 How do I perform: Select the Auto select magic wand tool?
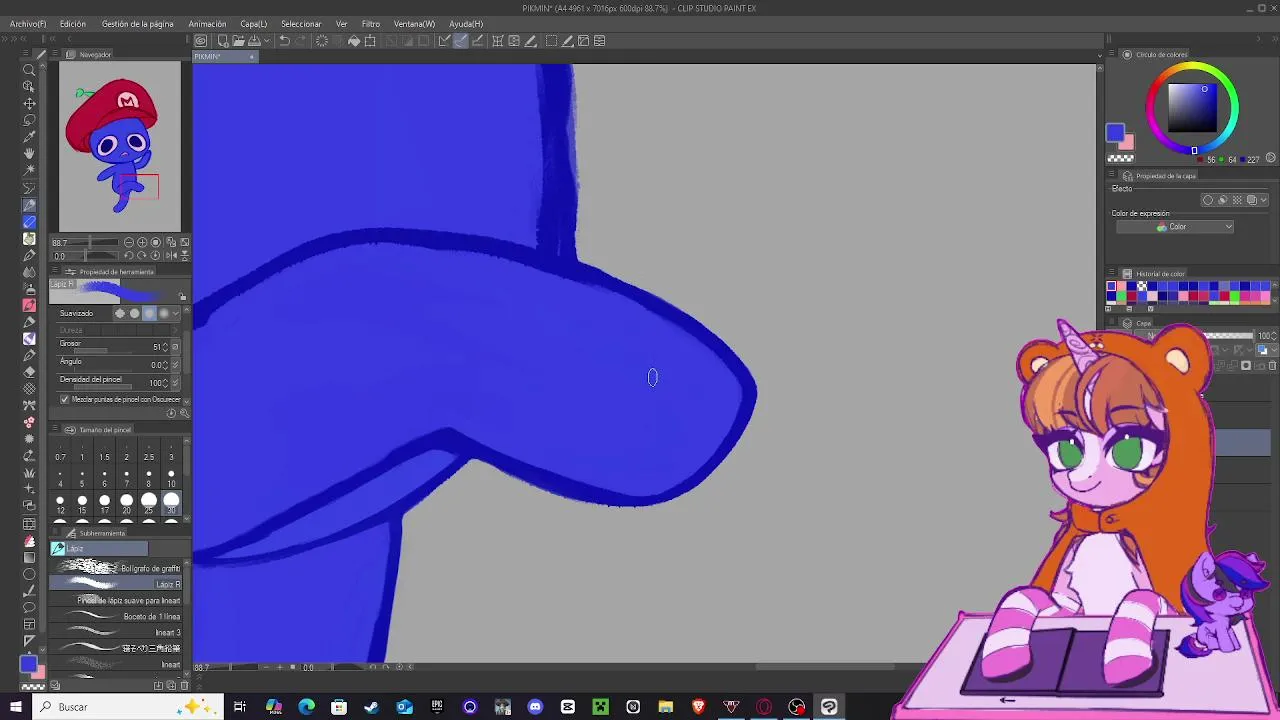29,170
